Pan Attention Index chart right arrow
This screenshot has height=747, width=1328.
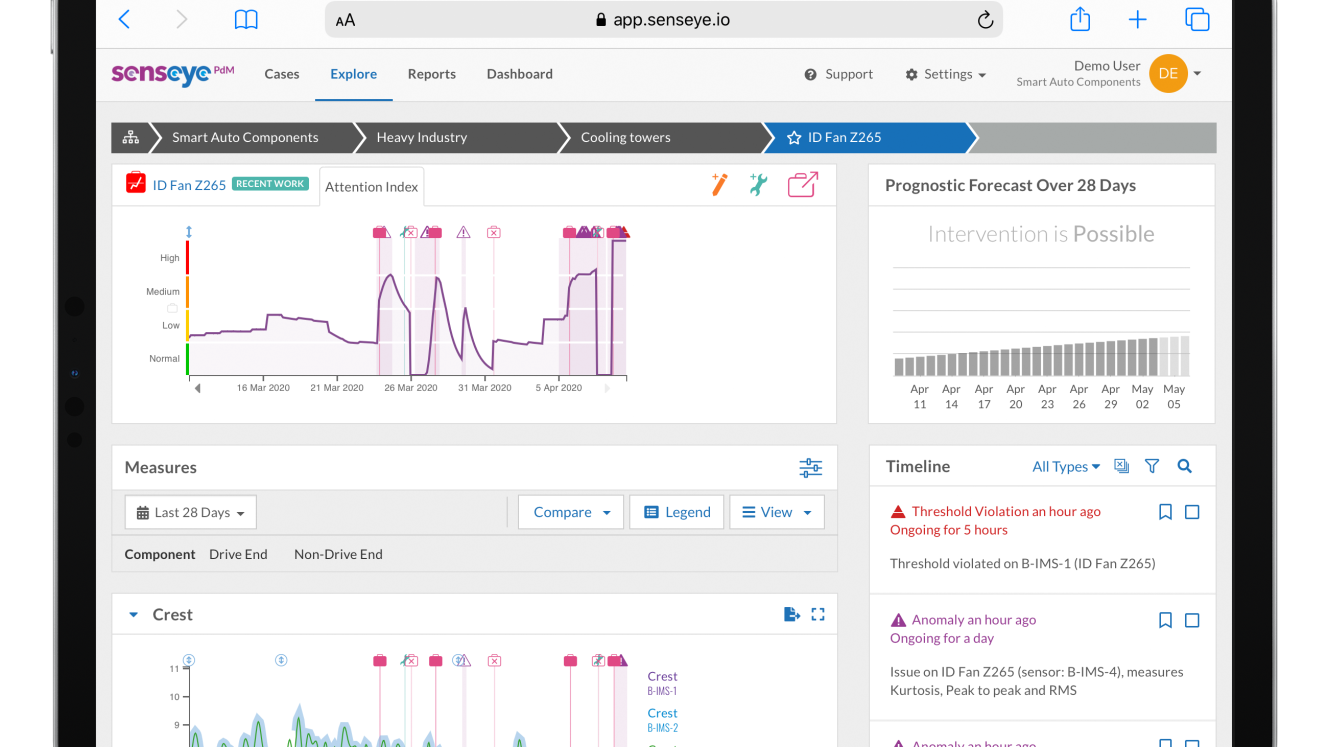point(607,388)
